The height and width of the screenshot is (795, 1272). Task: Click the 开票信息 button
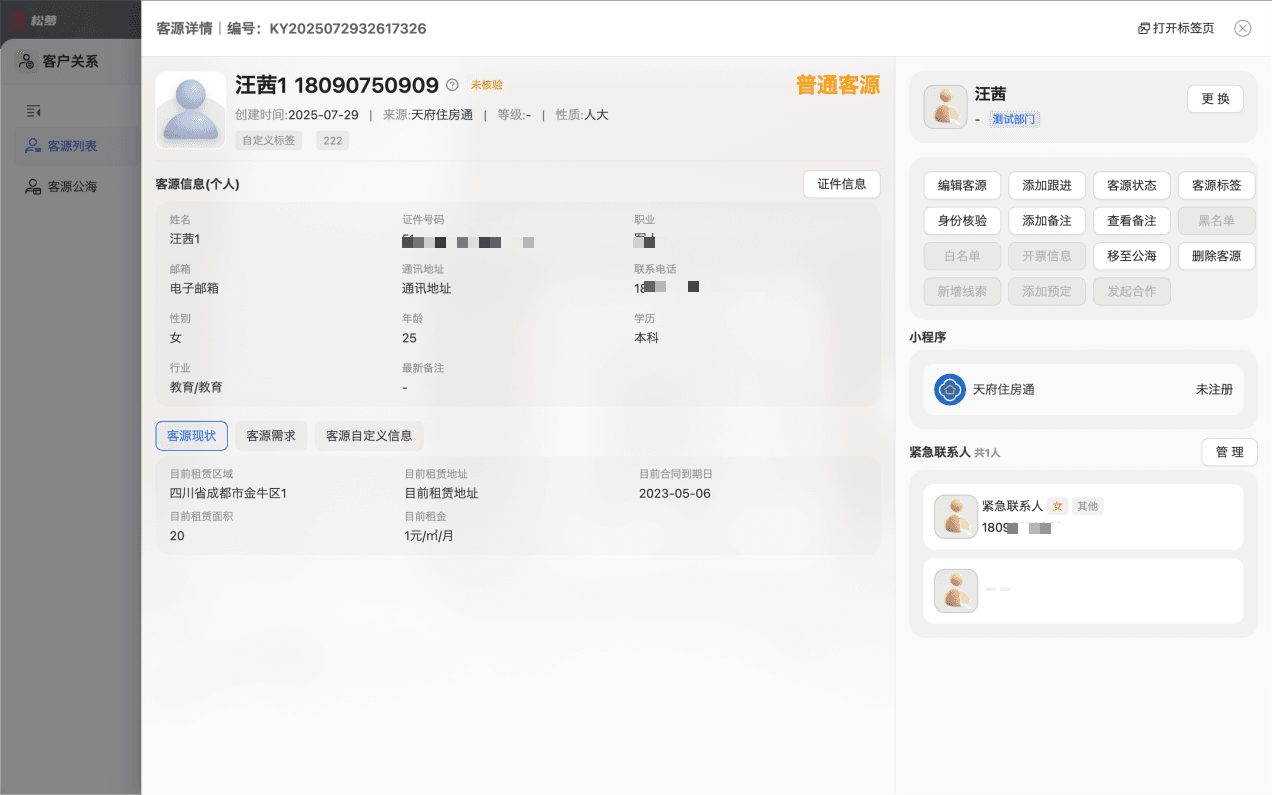pyautogui.click(x=1047, y=256)
